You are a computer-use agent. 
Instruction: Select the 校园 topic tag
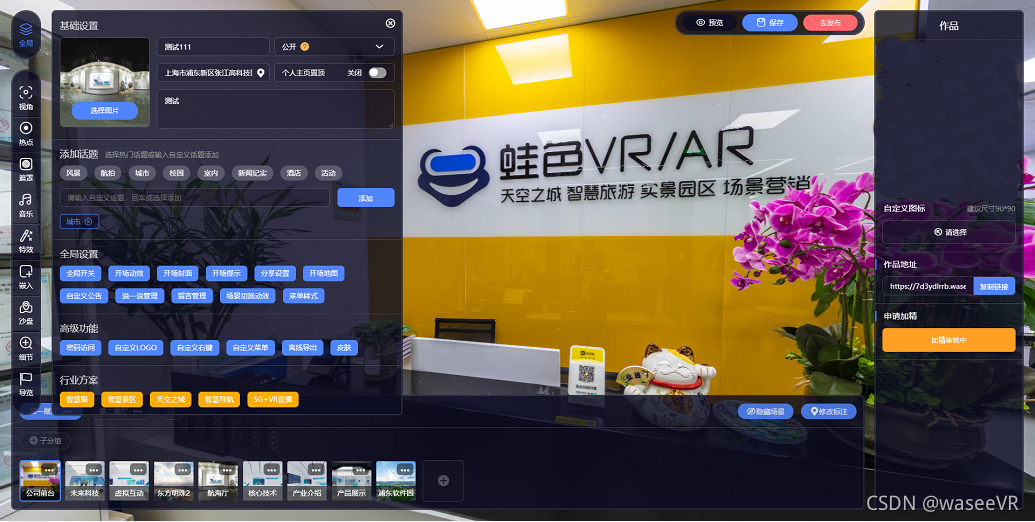pyautogui.click(x=176, y=173)
